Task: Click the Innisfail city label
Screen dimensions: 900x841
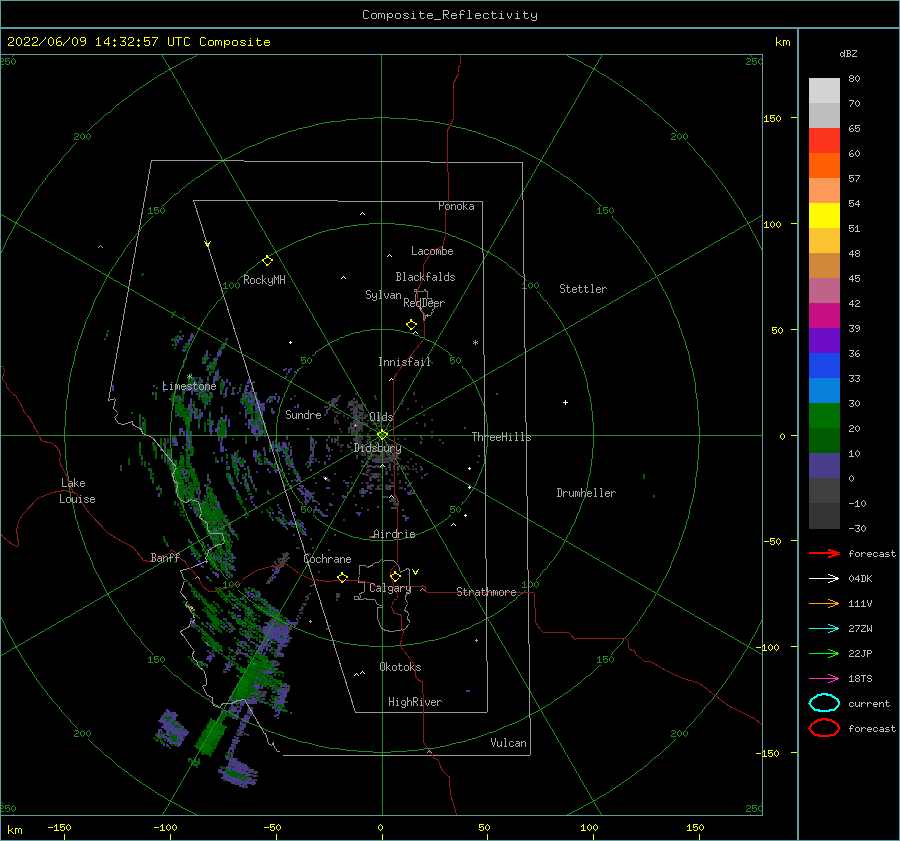Action: (405, 362)
